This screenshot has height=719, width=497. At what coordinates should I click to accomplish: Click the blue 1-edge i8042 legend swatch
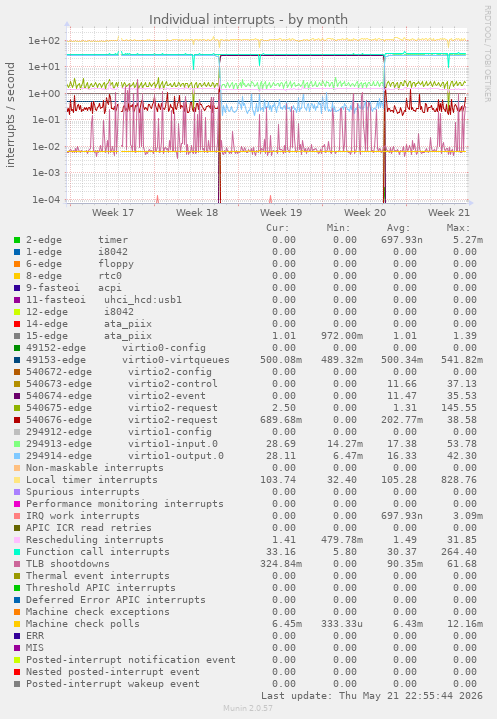(17, 252)
